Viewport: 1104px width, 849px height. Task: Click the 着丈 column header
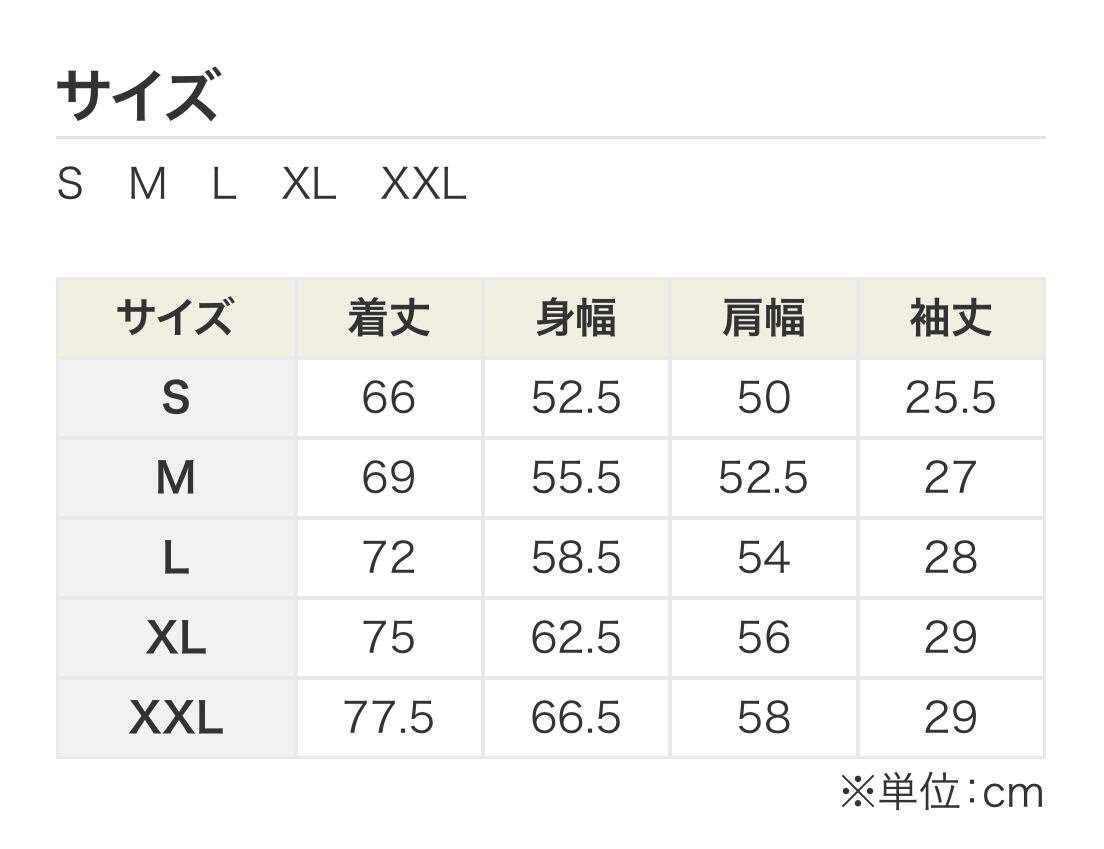click(388, 319)
